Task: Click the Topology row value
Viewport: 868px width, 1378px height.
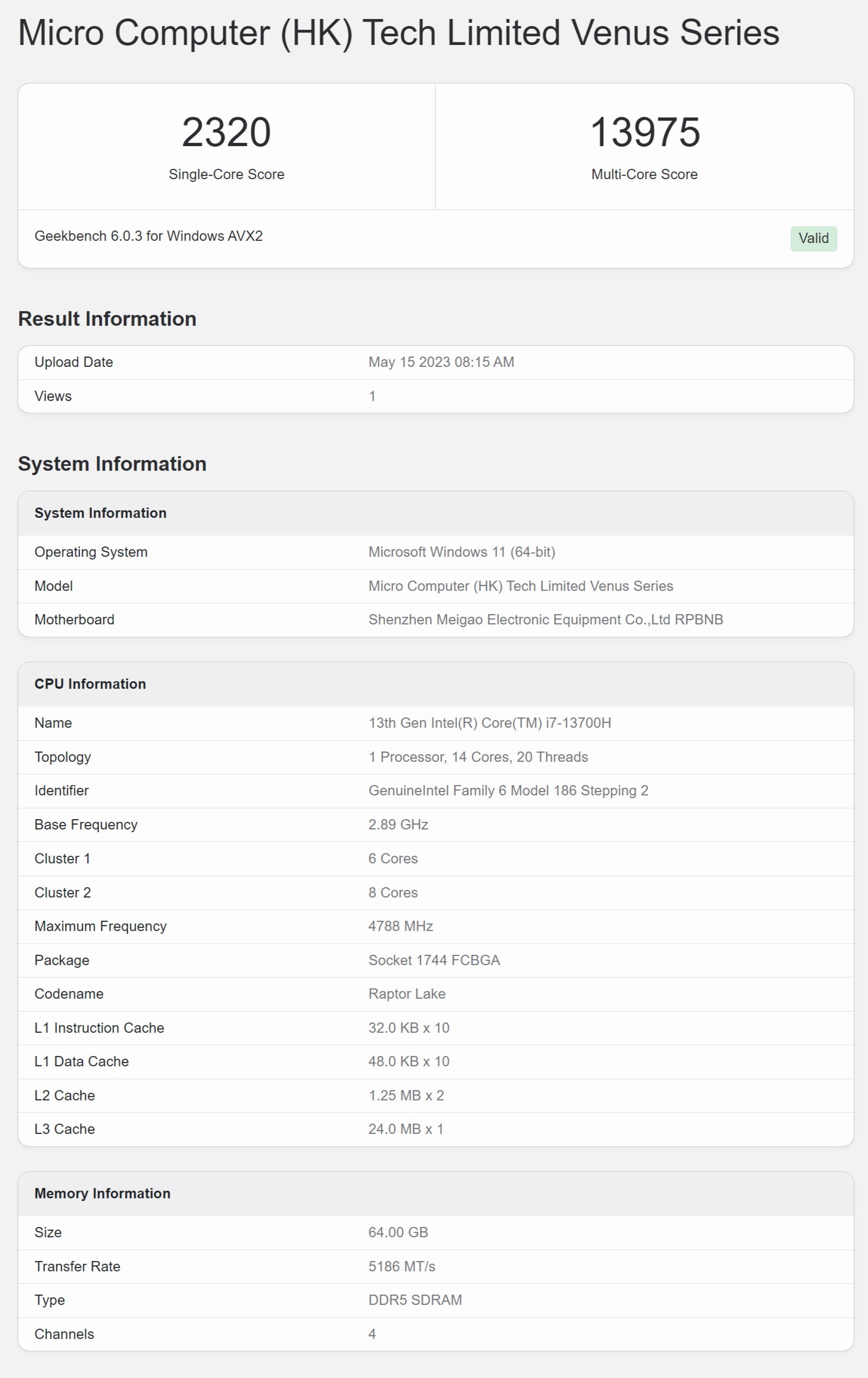Action: [x=478, y=757]
